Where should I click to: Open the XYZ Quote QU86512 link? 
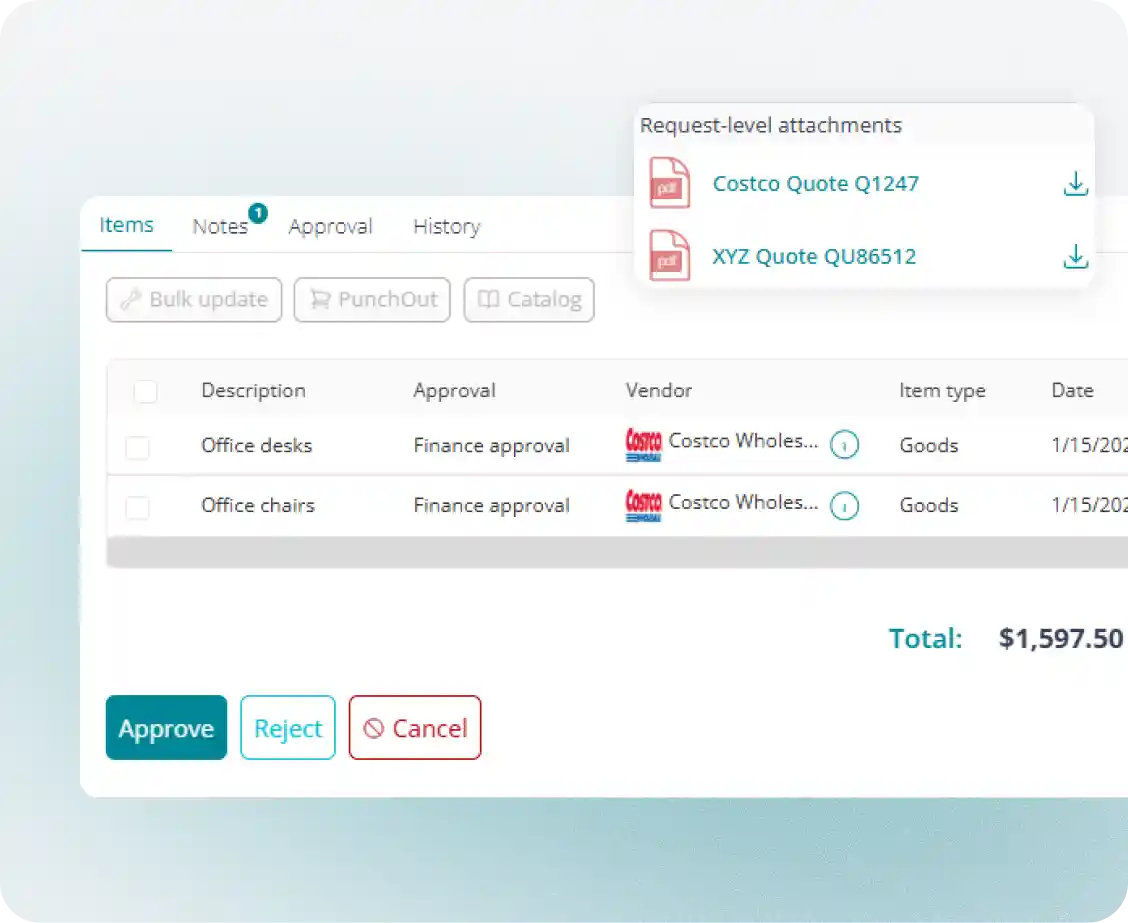814,256
